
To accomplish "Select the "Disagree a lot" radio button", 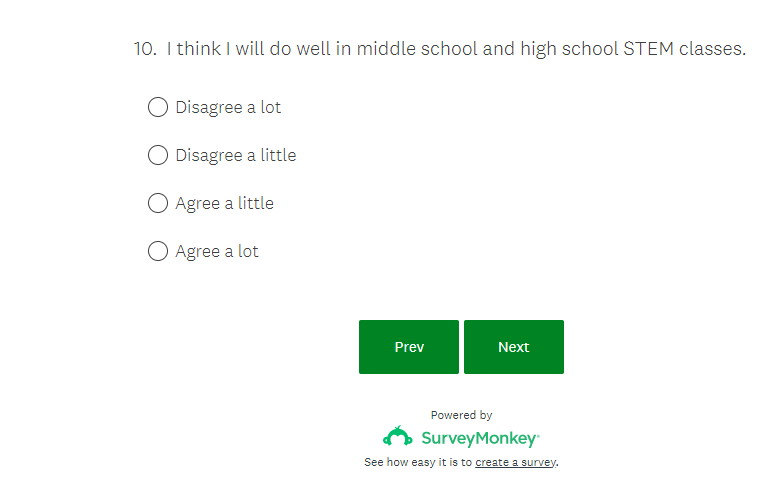I will [x=157, y=107].
